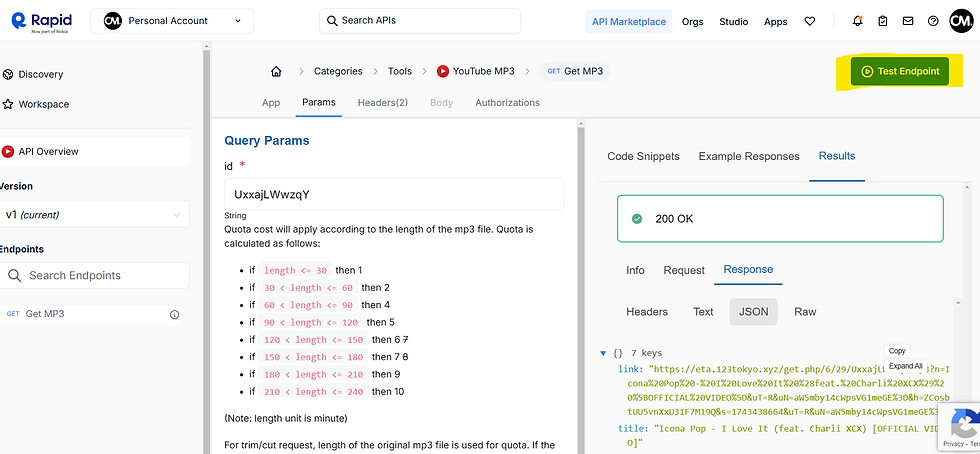Switch to the Params tab
The image size is (980, 454).
tap(319, 103)
